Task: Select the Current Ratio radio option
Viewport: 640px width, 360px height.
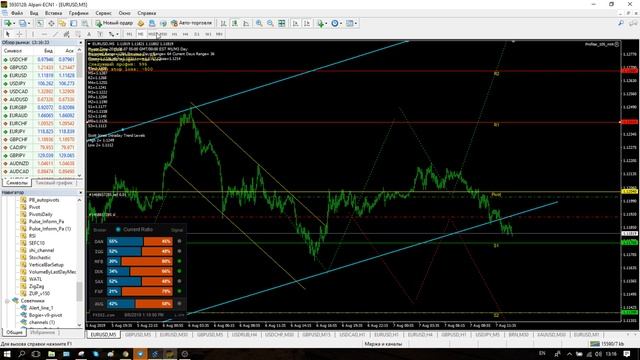Action: pyautogui.click(x=118, y=229)
